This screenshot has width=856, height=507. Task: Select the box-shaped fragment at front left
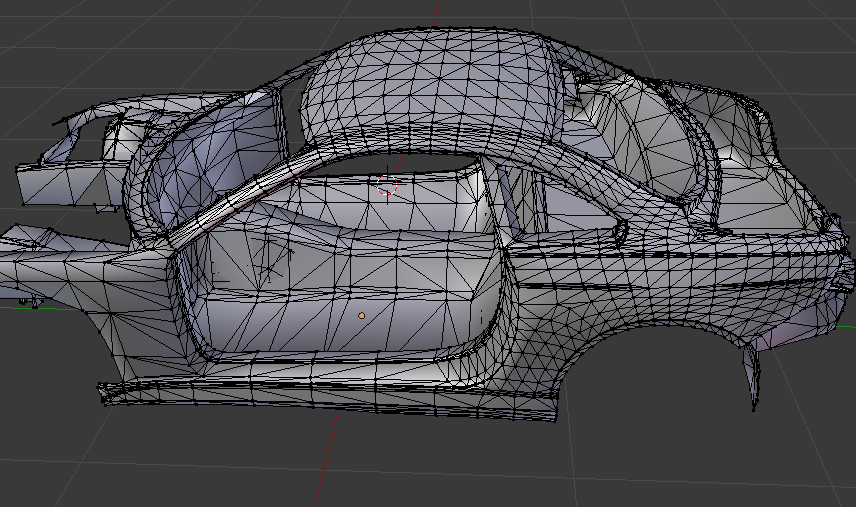(60, 184)
